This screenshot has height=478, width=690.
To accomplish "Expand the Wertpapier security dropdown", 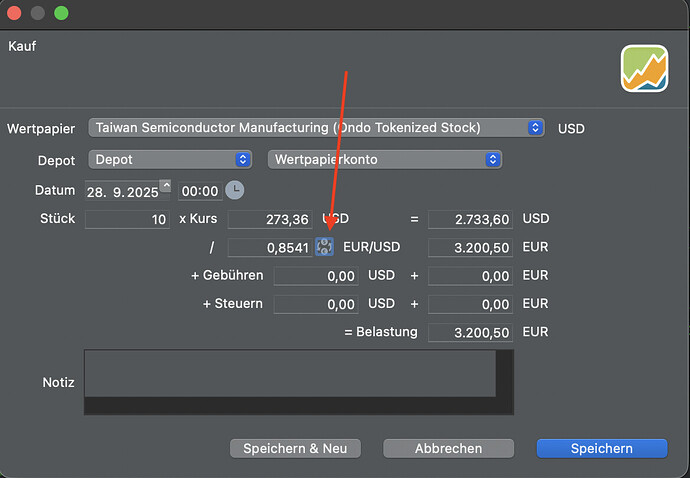I will point(536,128).
